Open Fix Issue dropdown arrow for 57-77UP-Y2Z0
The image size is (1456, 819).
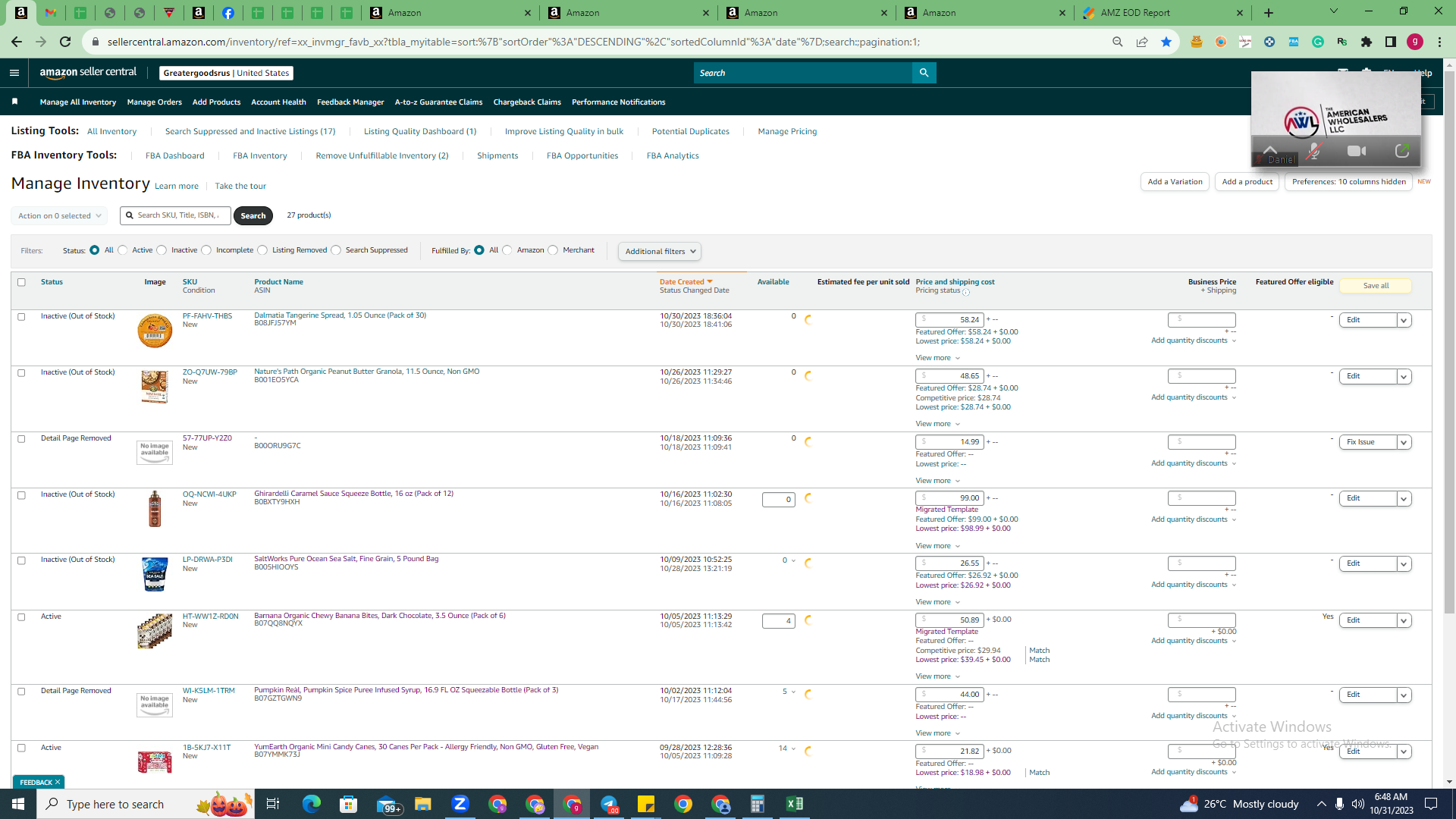1404,442
